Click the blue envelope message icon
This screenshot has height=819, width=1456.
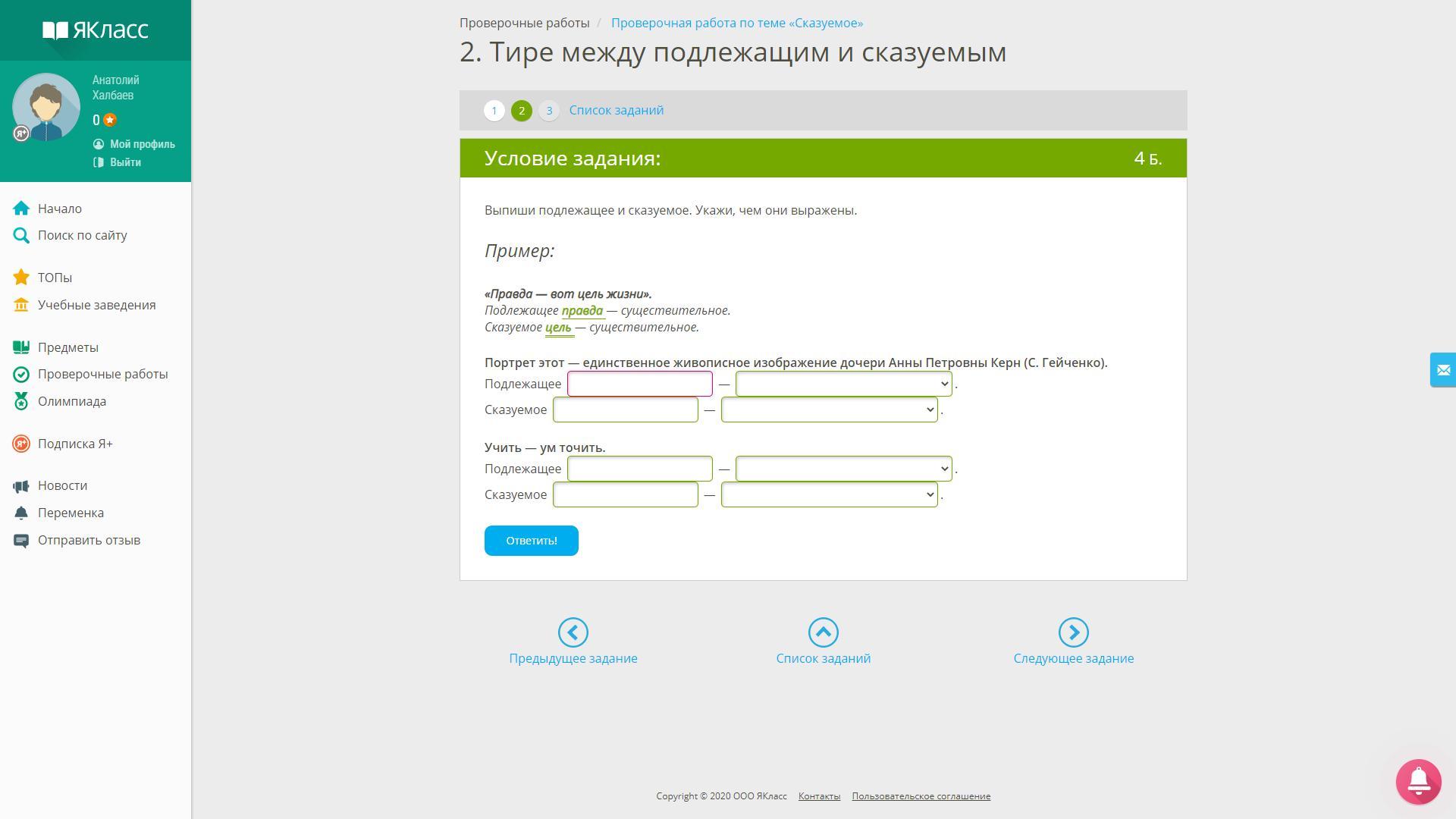tap(1442, 370)
